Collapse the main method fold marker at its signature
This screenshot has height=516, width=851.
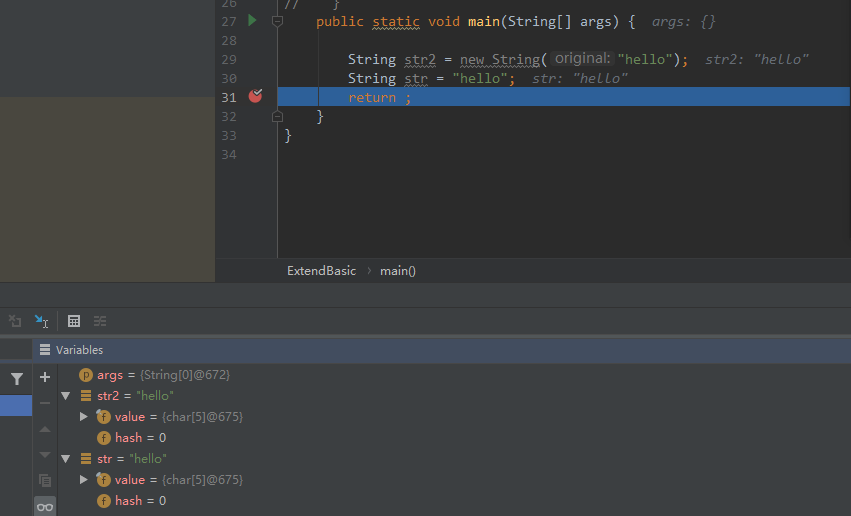point(277,21)
